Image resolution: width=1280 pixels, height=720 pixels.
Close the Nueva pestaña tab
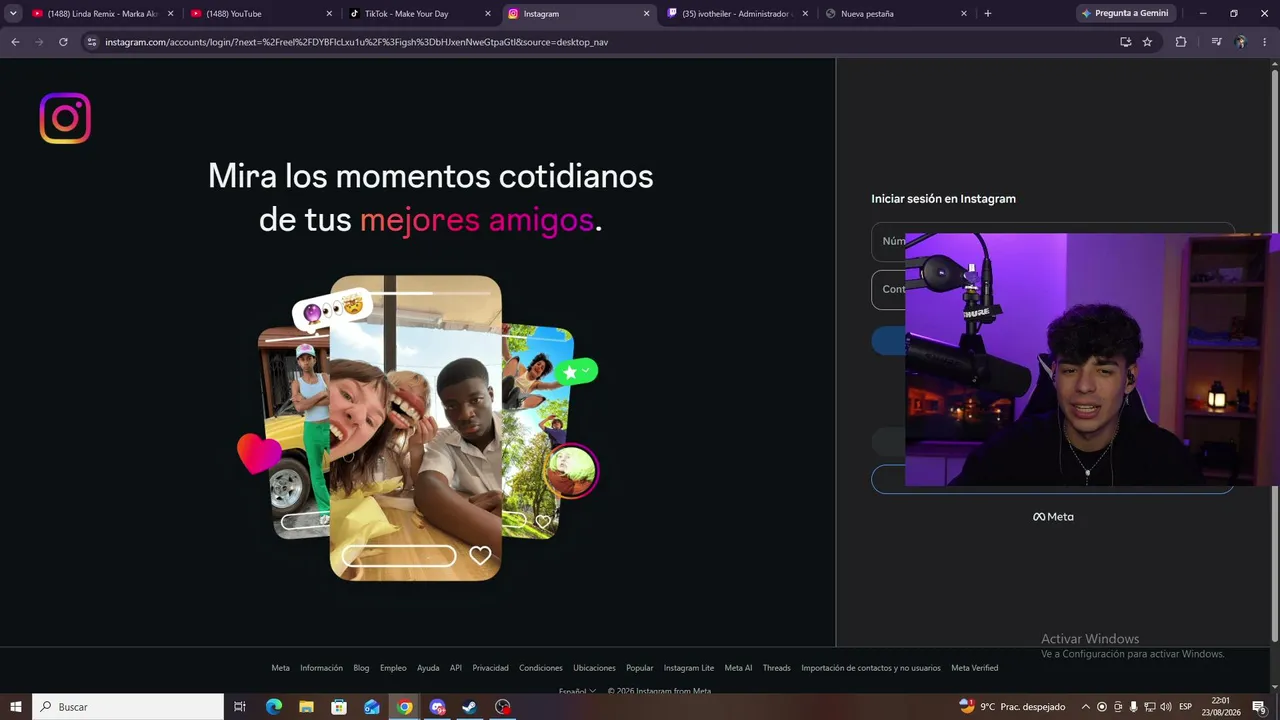964,14
